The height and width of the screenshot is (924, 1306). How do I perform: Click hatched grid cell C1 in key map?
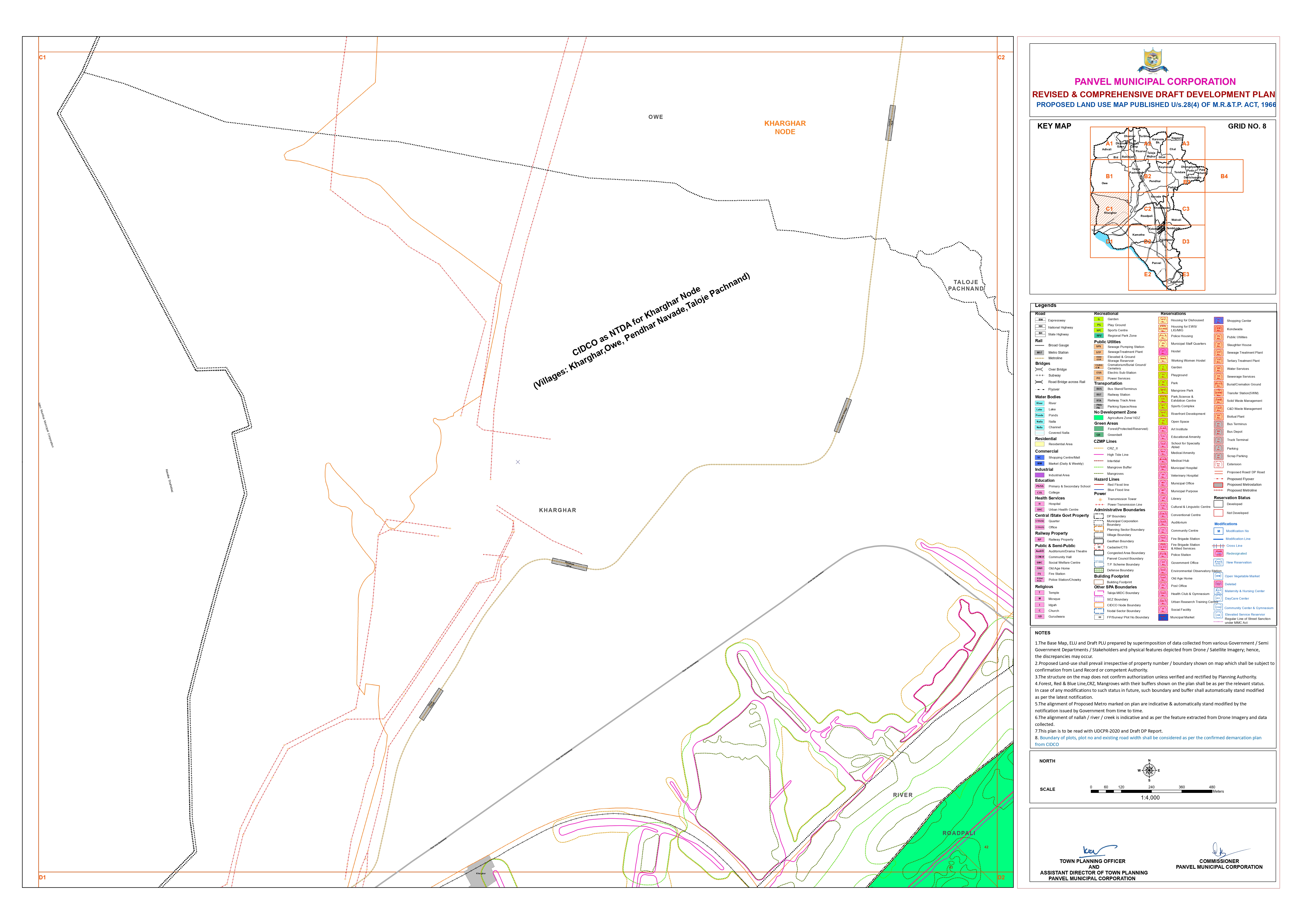(x=1109, y=209)
